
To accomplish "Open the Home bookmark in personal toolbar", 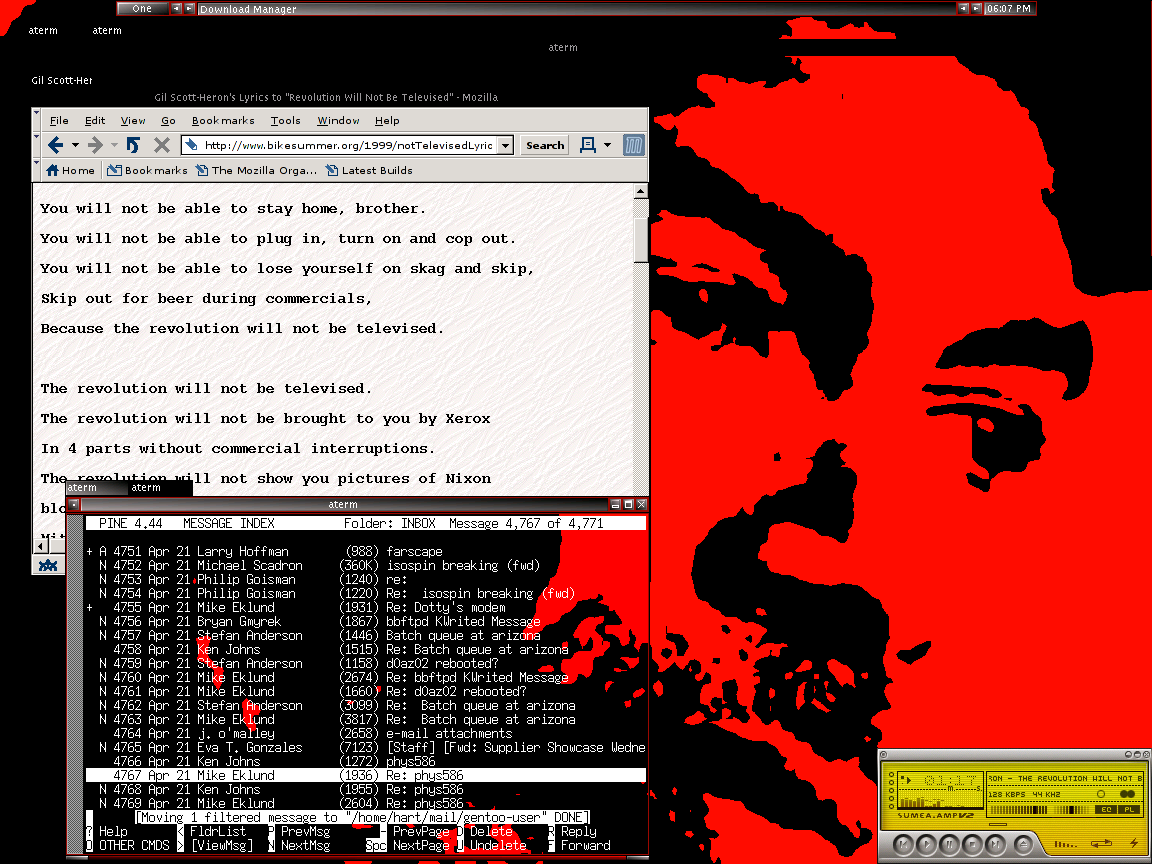I will click(71, 170).
